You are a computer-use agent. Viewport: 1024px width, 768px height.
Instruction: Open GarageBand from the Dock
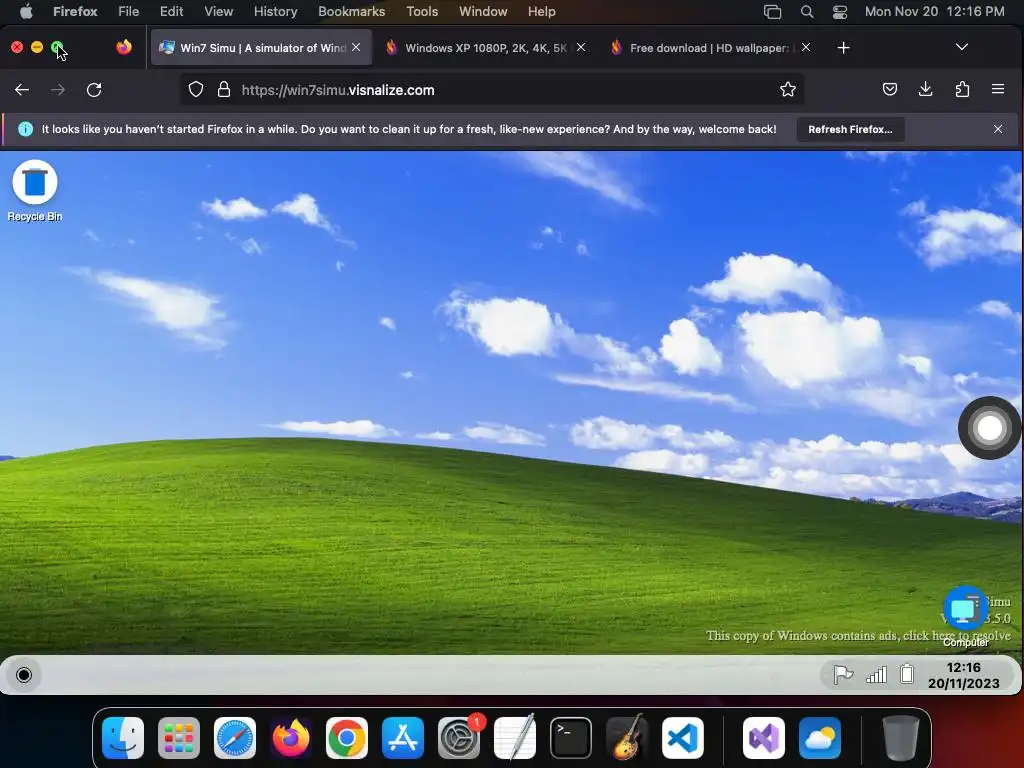(627, 738)
